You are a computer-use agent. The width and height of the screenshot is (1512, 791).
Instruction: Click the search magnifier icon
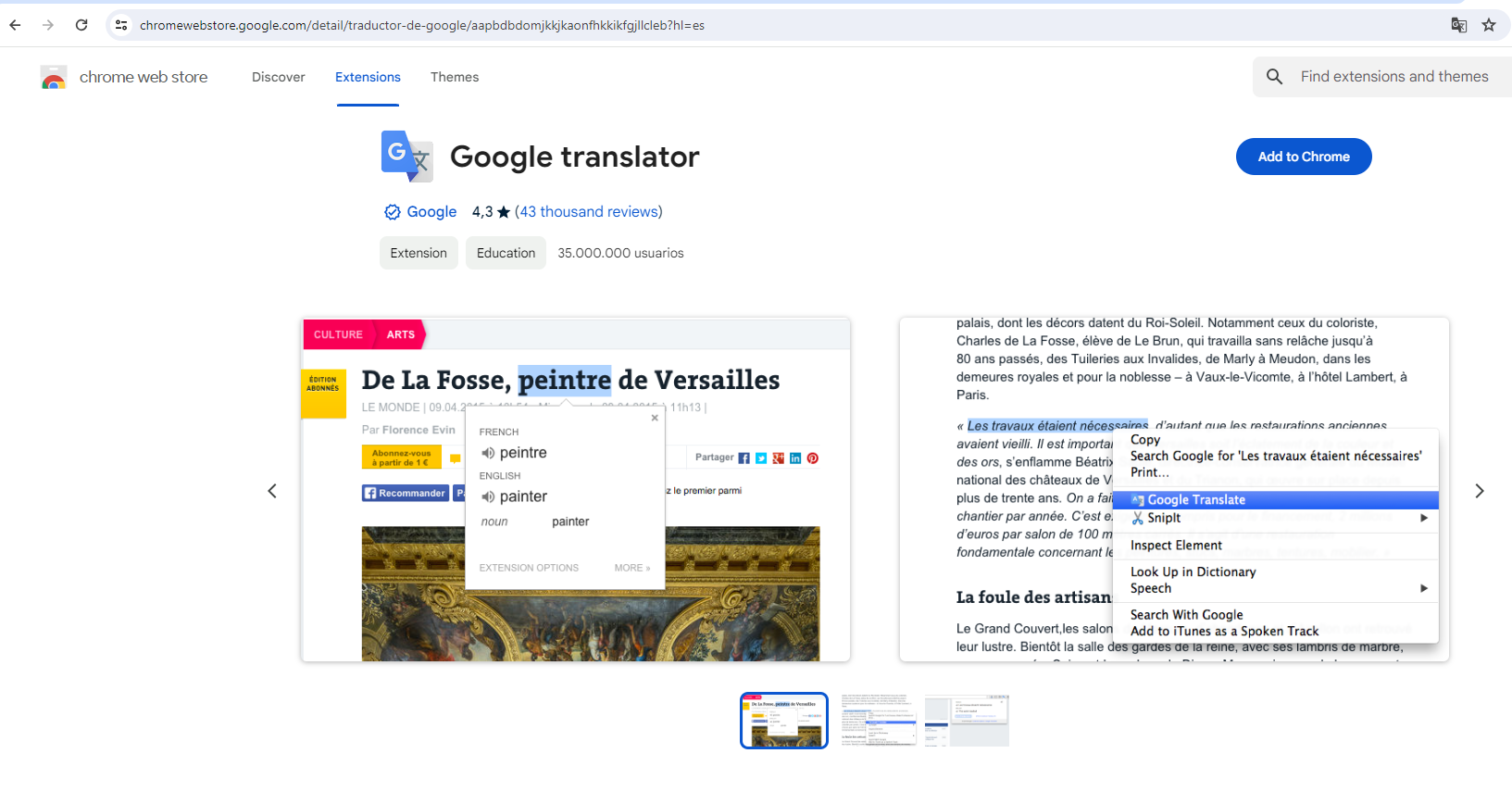(1275, 77)
